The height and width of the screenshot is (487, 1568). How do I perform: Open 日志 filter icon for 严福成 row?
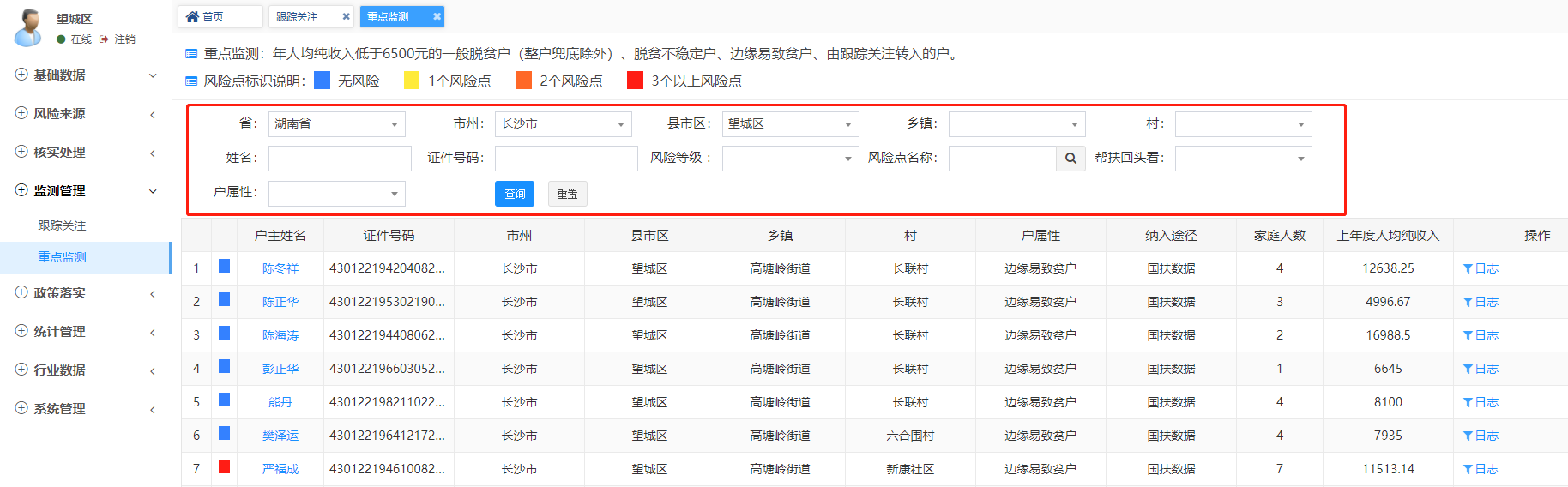[x=1468, y=470]
